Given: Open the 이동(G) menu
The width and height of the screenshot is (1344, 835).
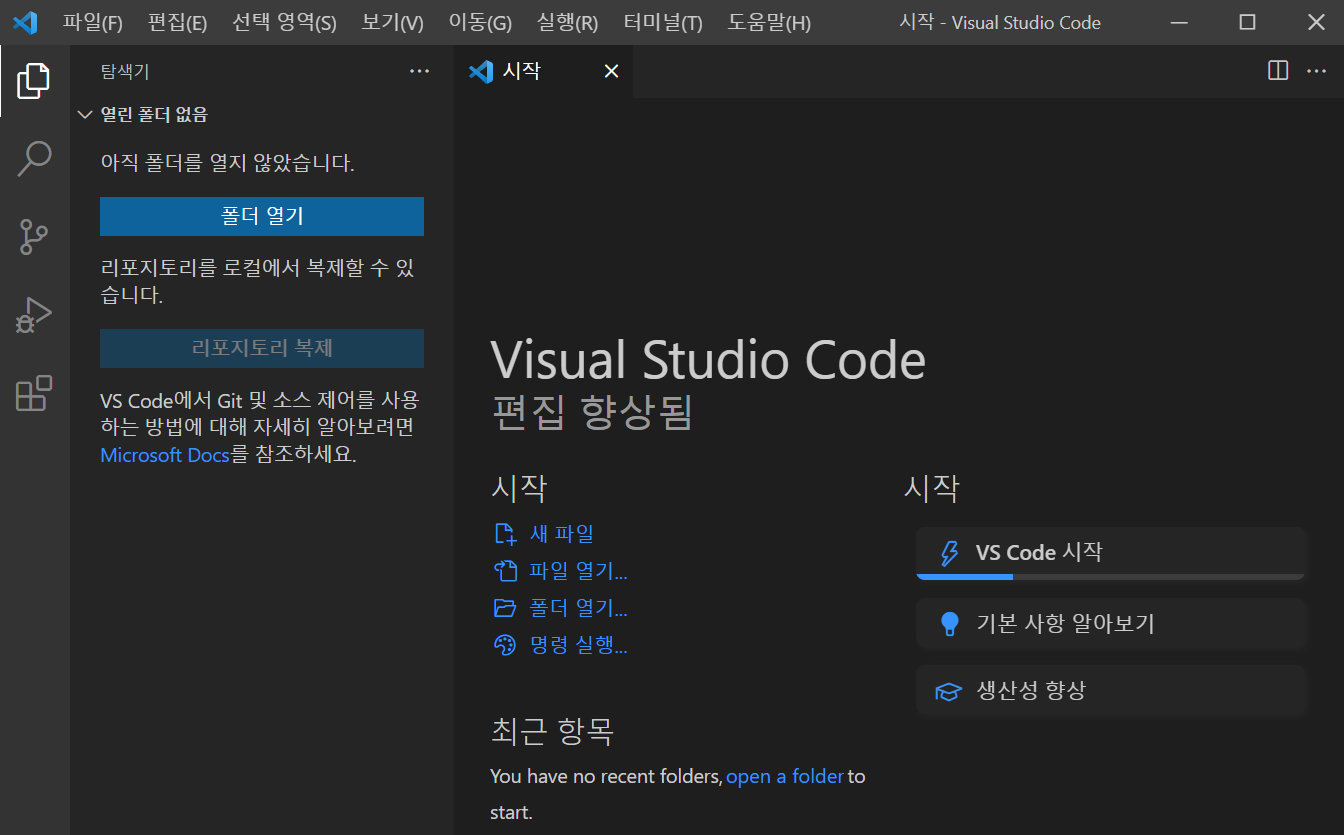Looking at the screenshot, I should click(480, 22).
